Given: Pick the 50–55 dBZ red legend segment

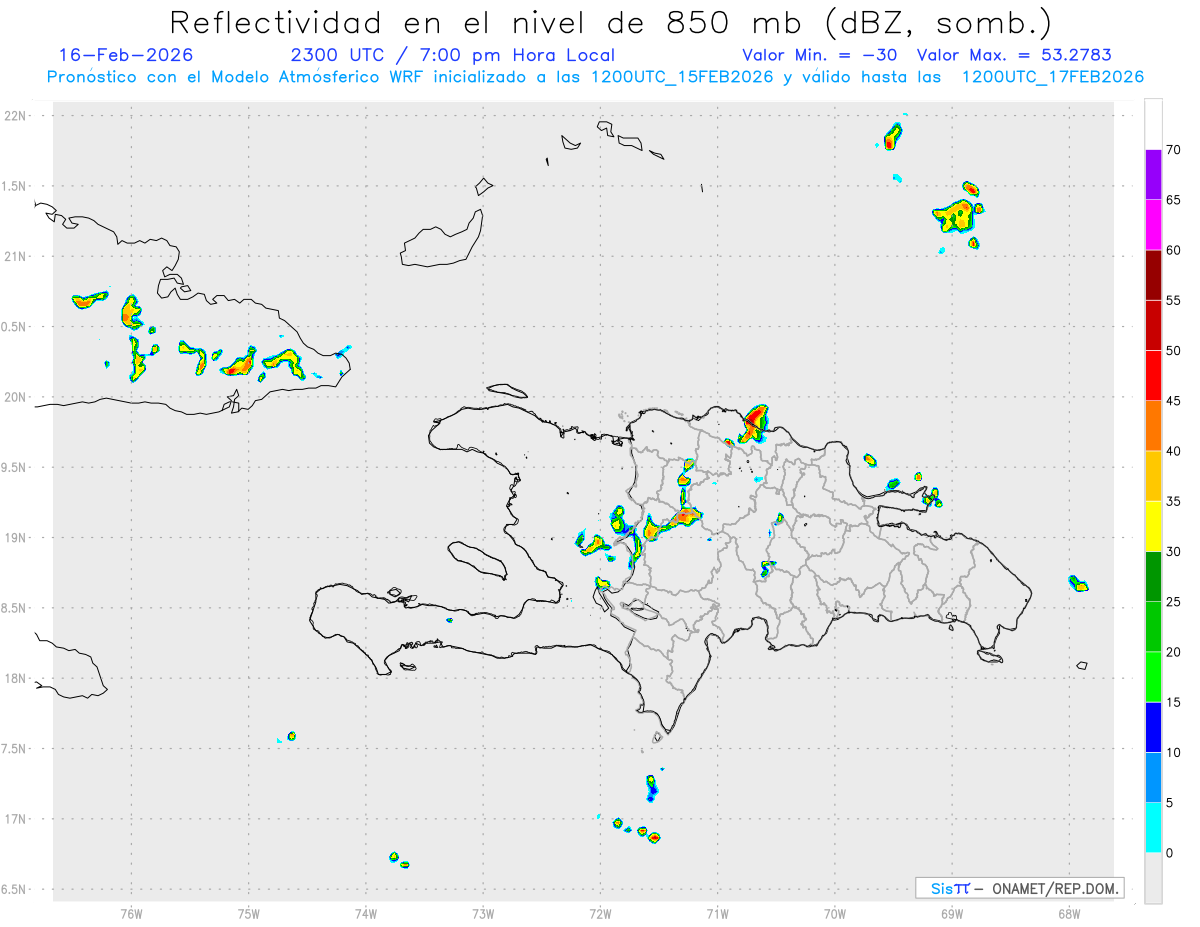Looking at the screenshot, I should [1153, 325].
